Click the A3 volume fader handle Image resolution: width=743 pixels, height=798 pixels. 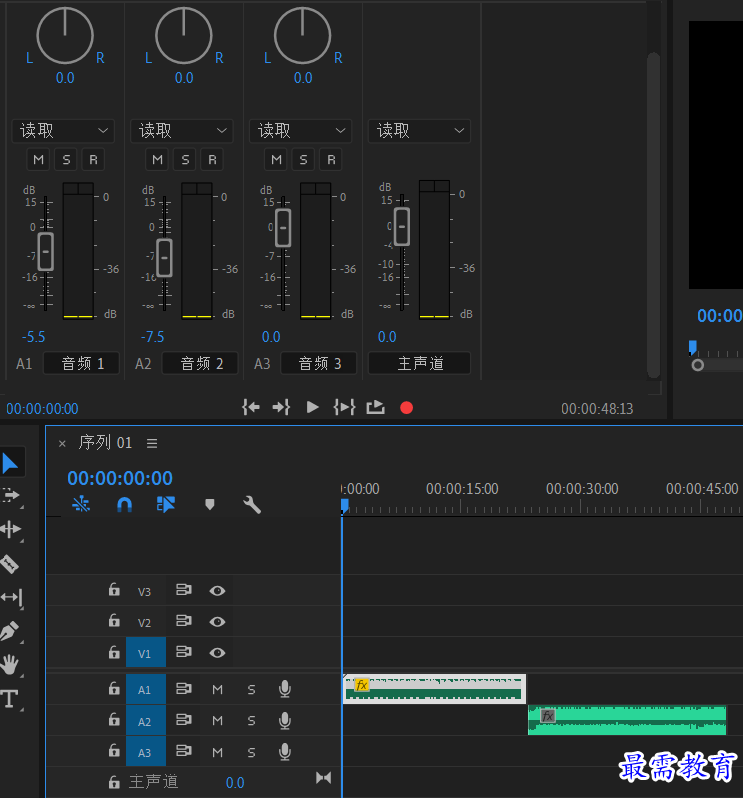(283, 227)
